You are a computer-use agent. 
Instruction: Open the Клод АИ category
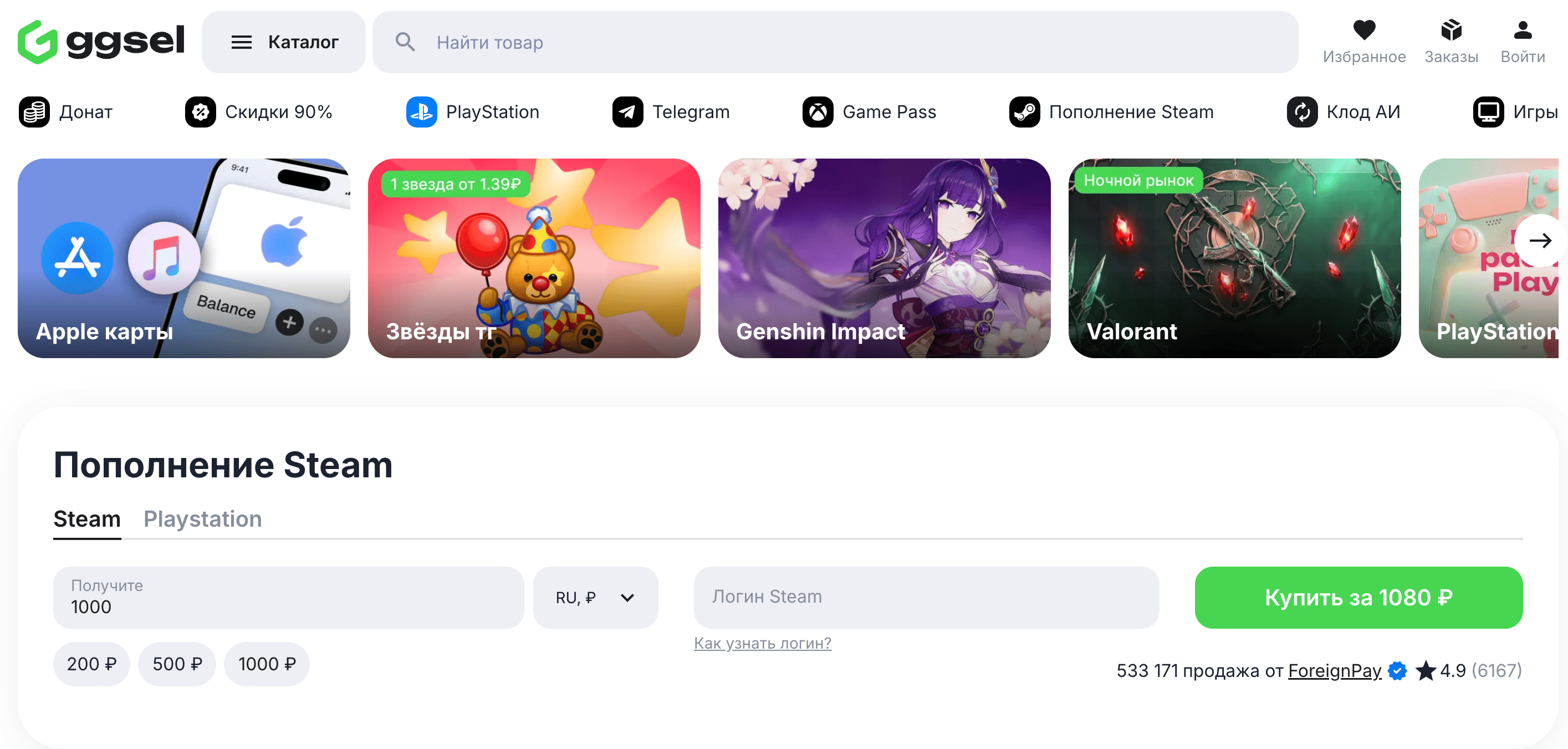[x=1343, y=112]
